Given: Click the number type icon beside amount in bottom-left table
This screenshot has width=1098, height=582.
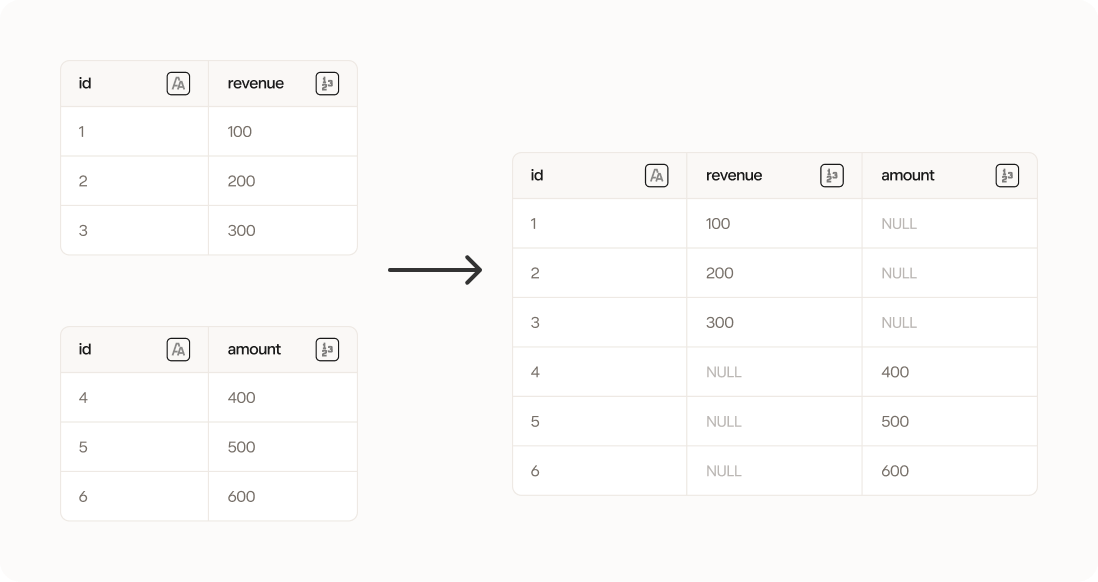Looking at the screenshot, I should pyautogui.click(x=327, y=349).
